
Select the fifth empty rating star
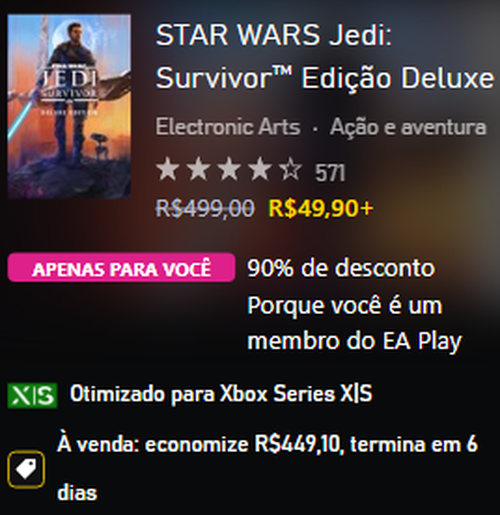pyautogui.click(x=291, y=169)
